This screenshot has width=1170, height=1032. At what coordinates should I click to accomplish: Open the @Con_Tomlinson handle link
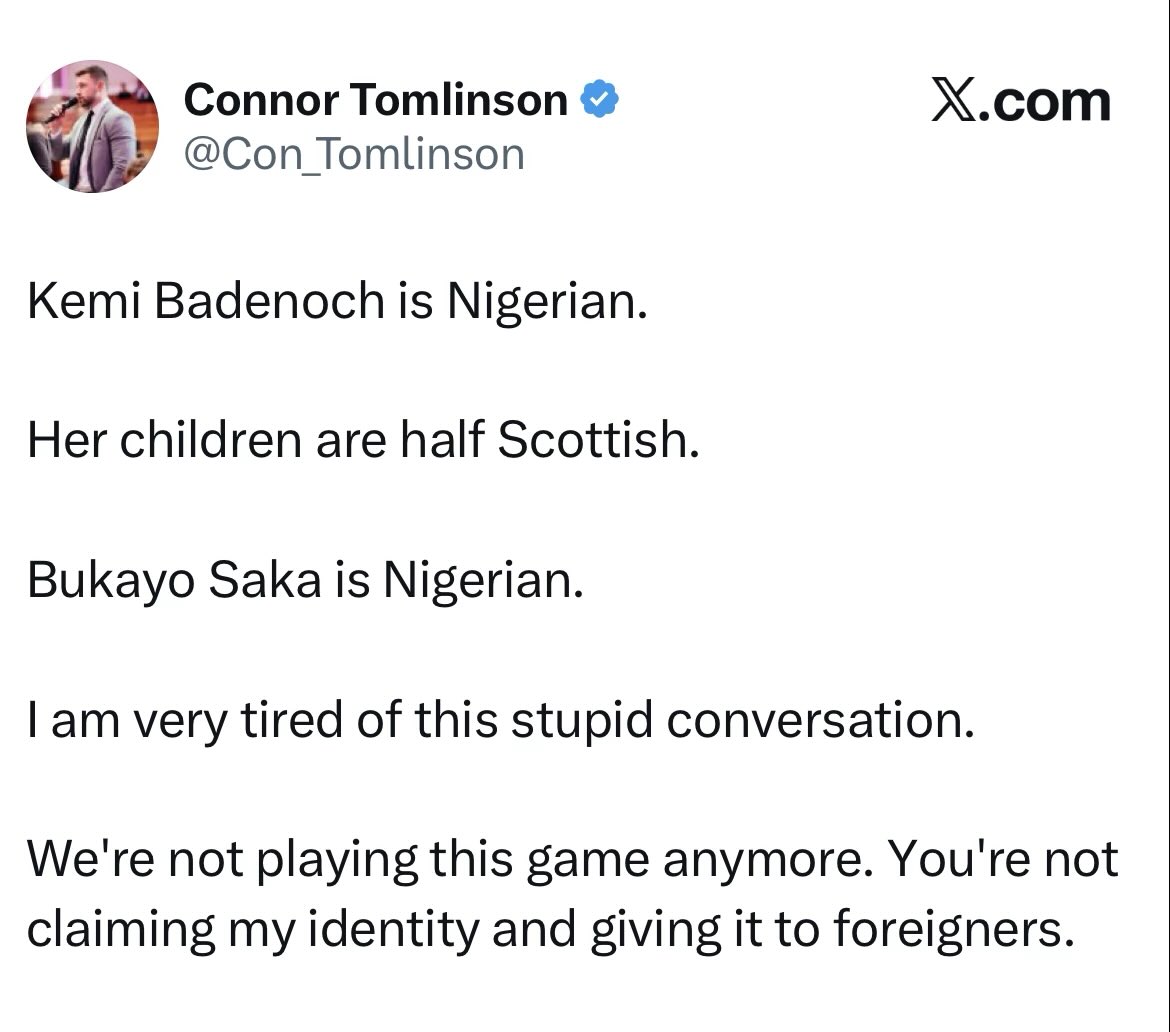(354, 154)
